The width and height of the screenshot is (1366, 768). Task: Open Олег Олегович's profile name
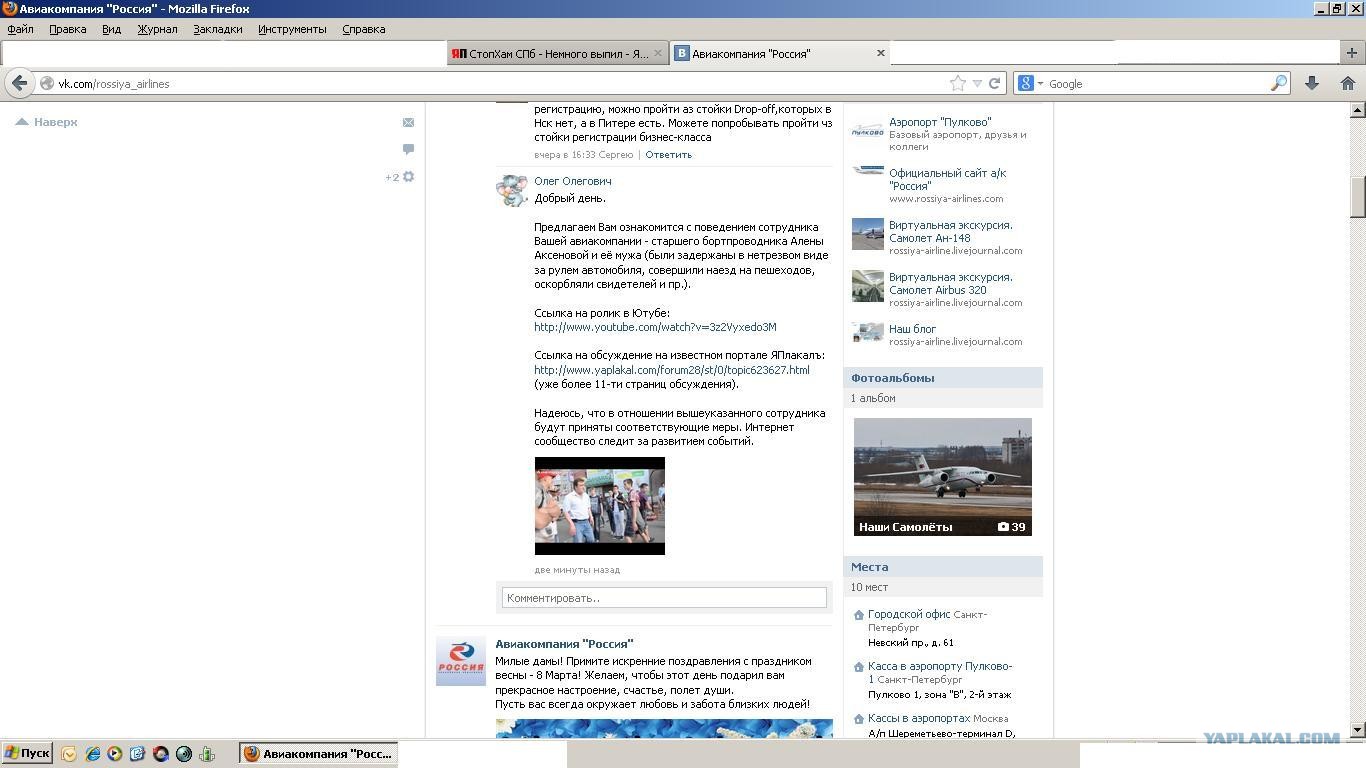click(573, 181)
